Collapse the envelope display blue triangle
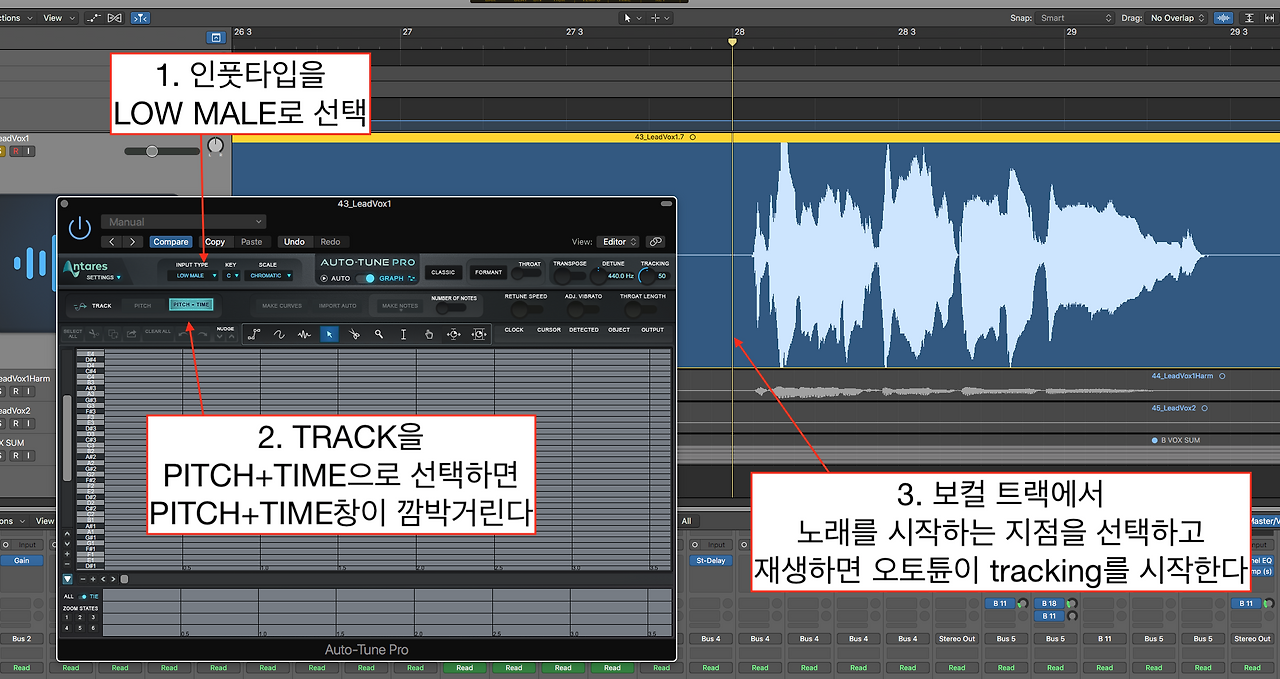This screenshot has width=1280, height=679. (68, 578)
